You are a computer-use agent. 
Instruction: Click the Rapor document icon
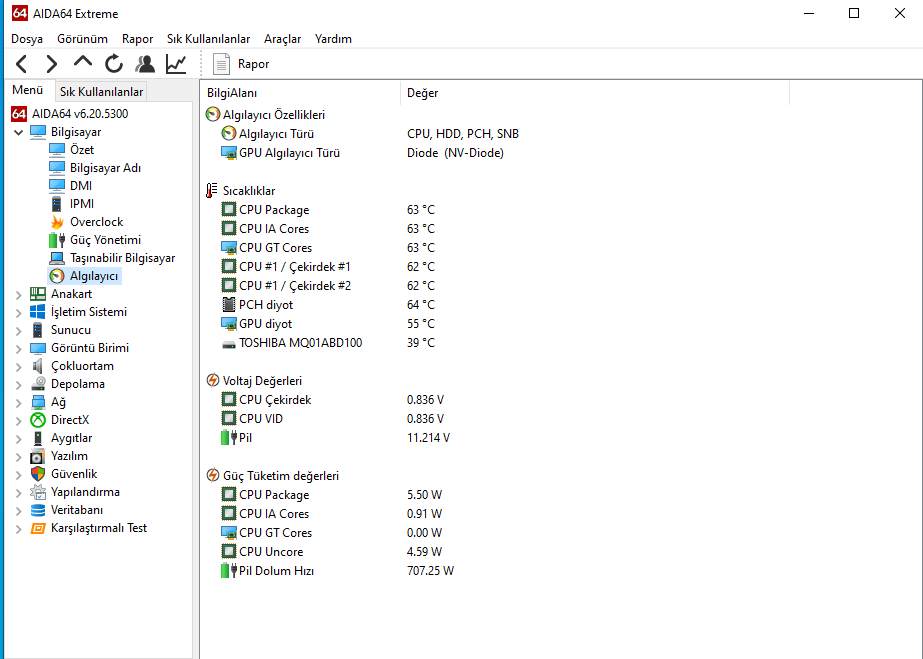tap(221, 64)
